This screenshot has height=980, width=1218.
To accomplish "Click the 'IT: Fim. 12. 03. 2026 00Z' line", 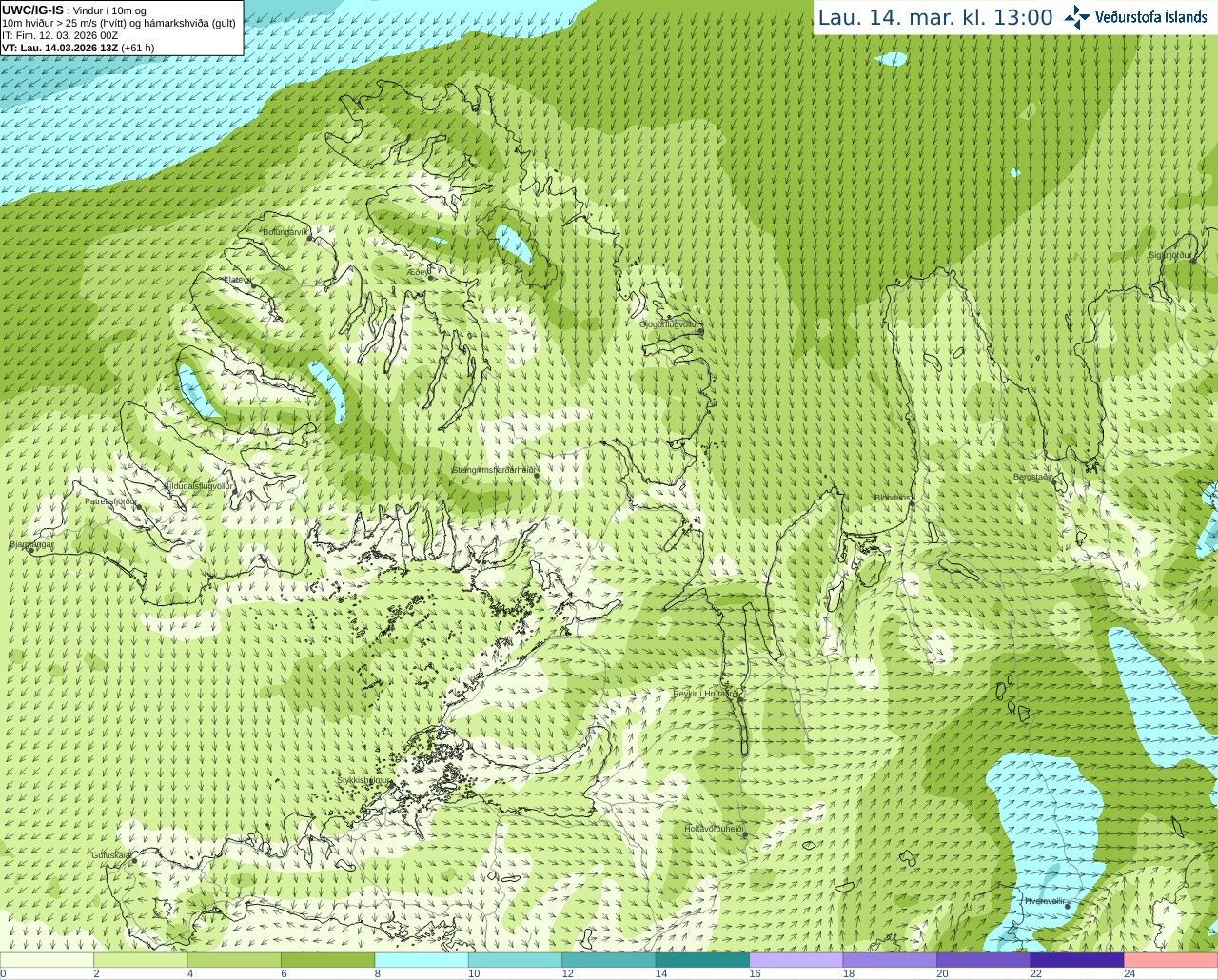I will coord(60,35).
